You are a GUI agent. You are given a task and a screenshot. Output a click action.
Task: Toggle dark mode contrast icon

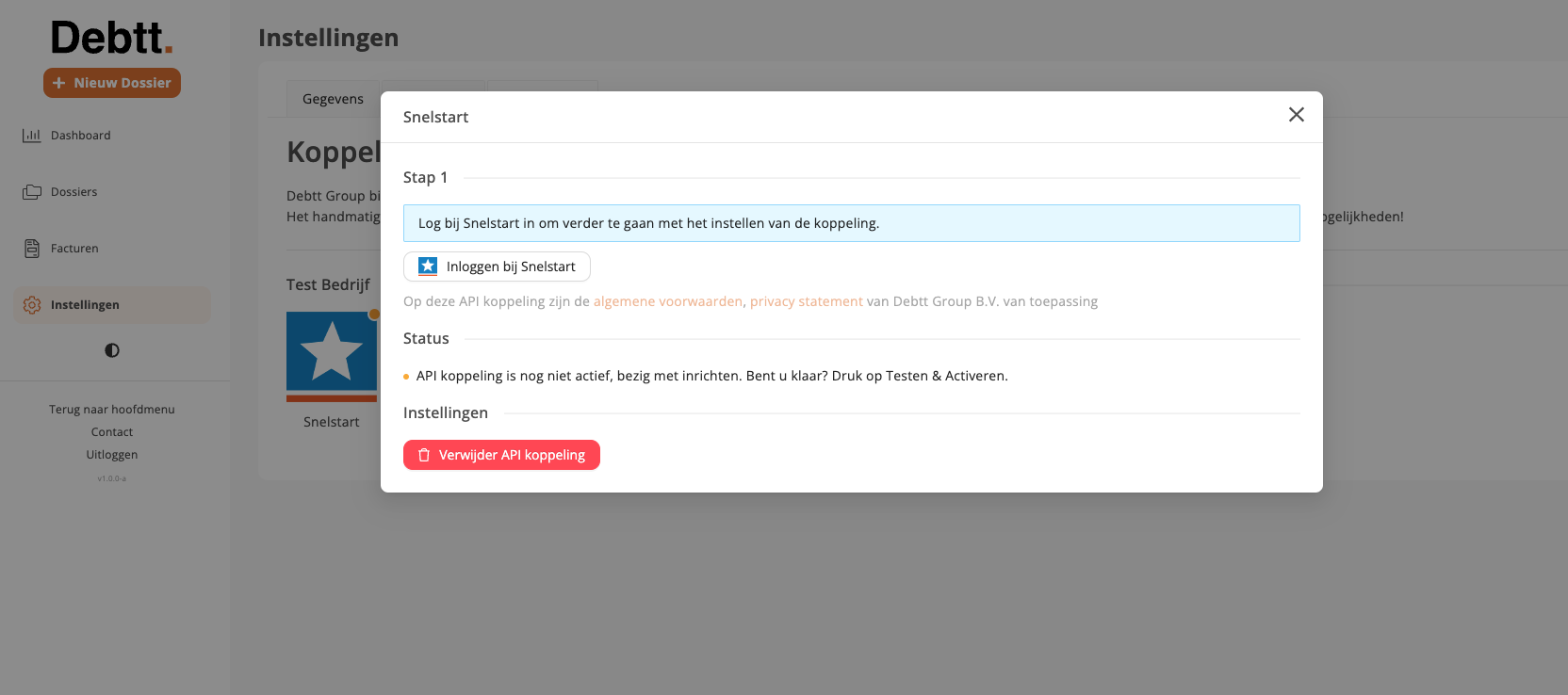point(112,350)
